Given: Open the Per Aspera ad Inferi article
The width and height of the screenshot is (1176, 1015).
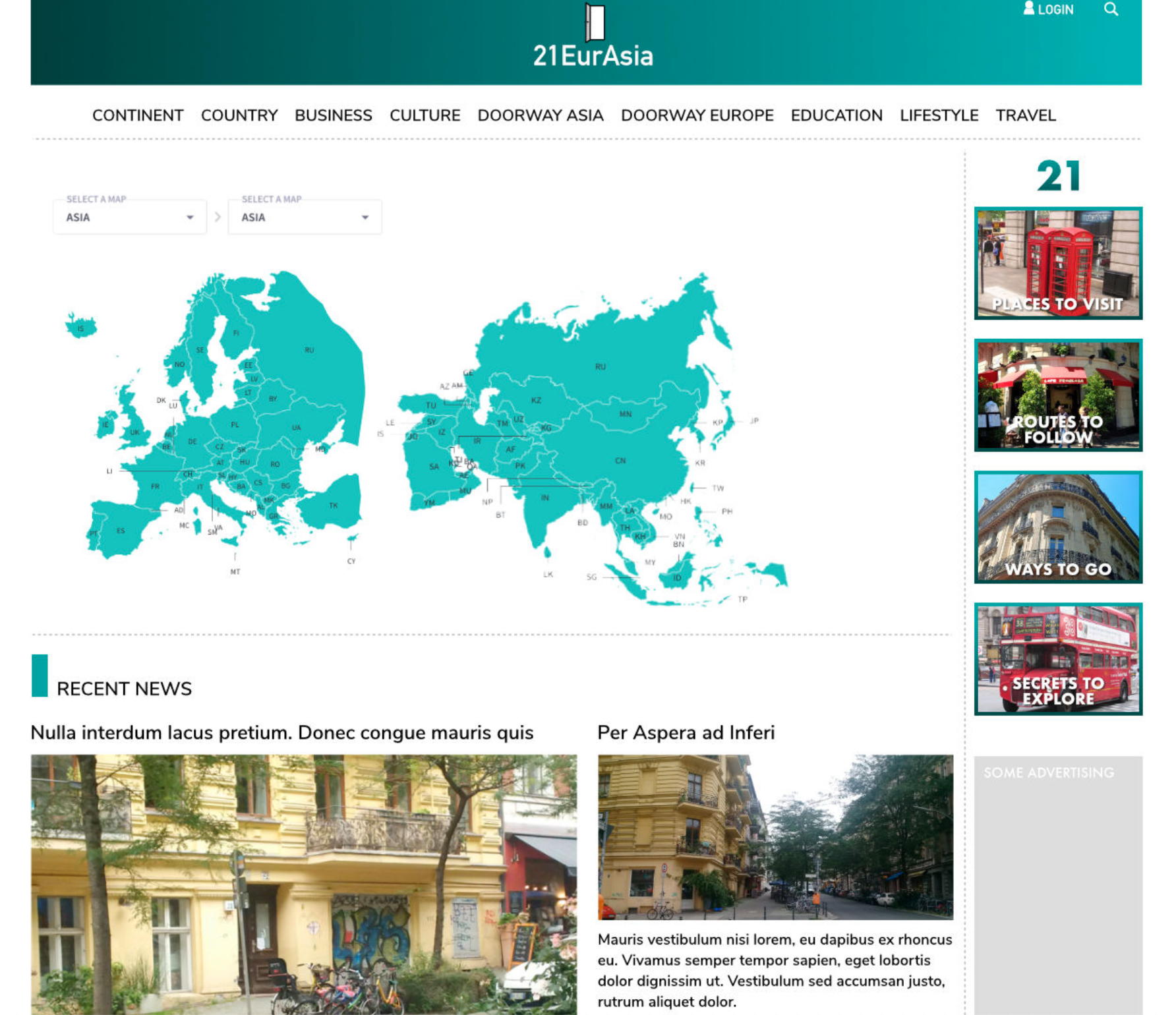Looking at the screenshot, I should click(686, 733).
